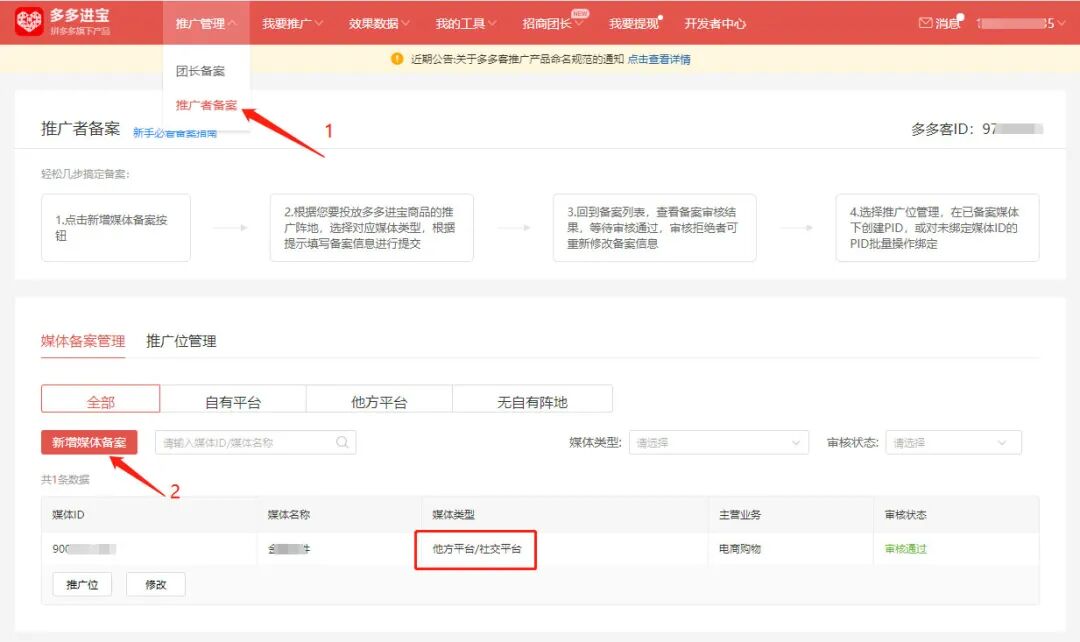The image size is (1080, 642).
Task: Open 点击查看详情 in the announcement
Action: (x=662, y=61)
